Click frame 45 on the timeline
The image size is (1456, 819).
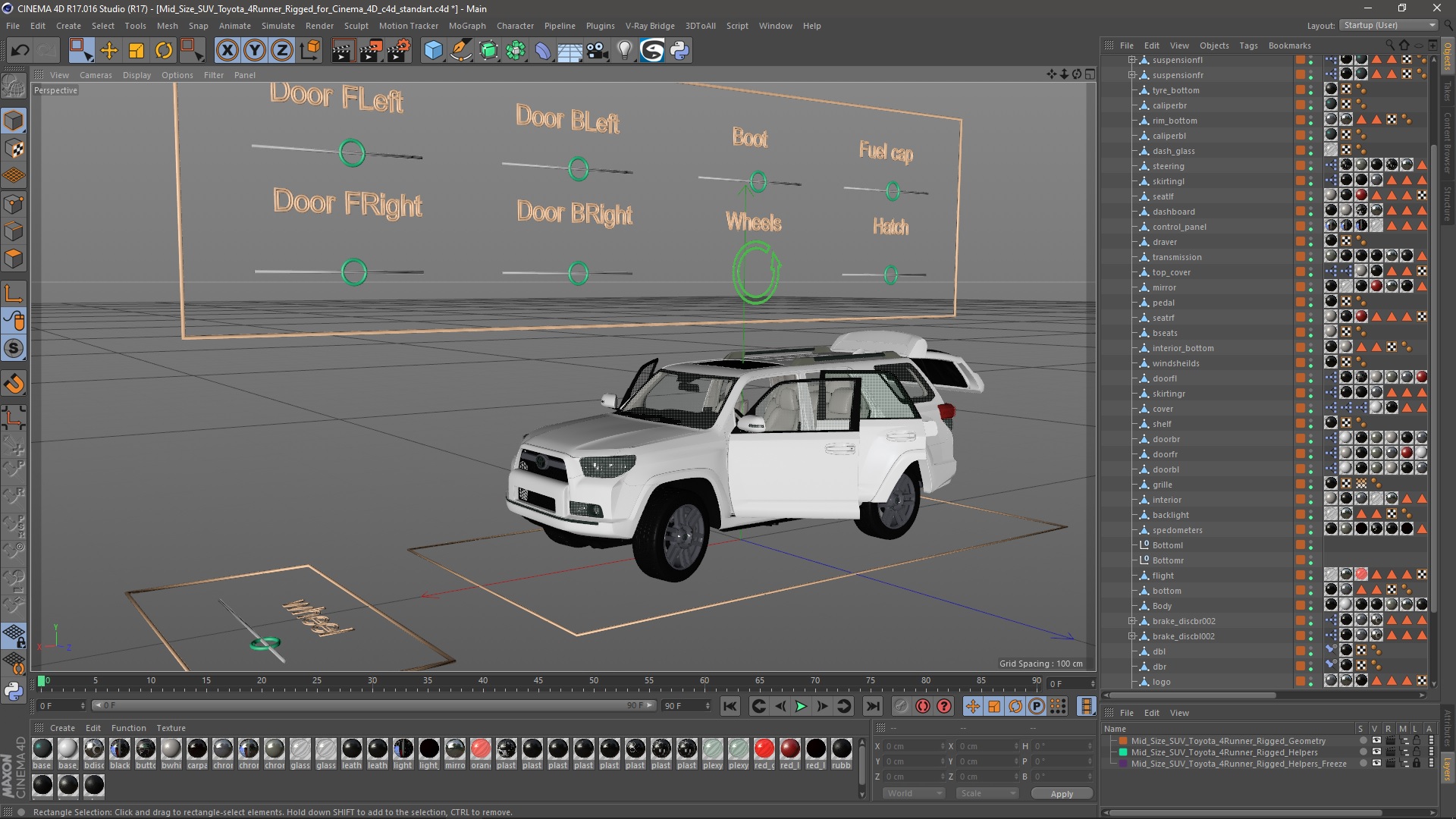pyautogui.click(x=538, y=681)
